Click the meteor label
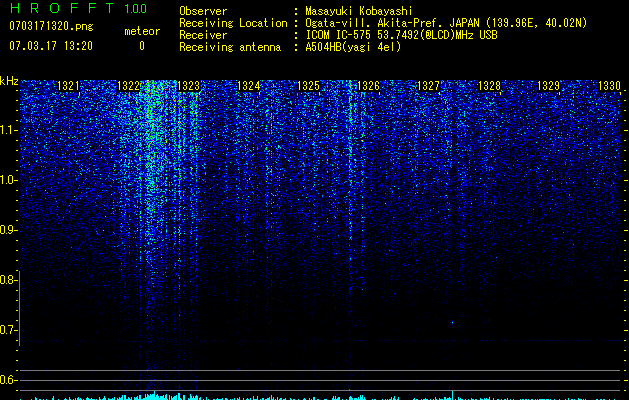The width and height of the screenshot is (629, 400). (x=142, y=31)
